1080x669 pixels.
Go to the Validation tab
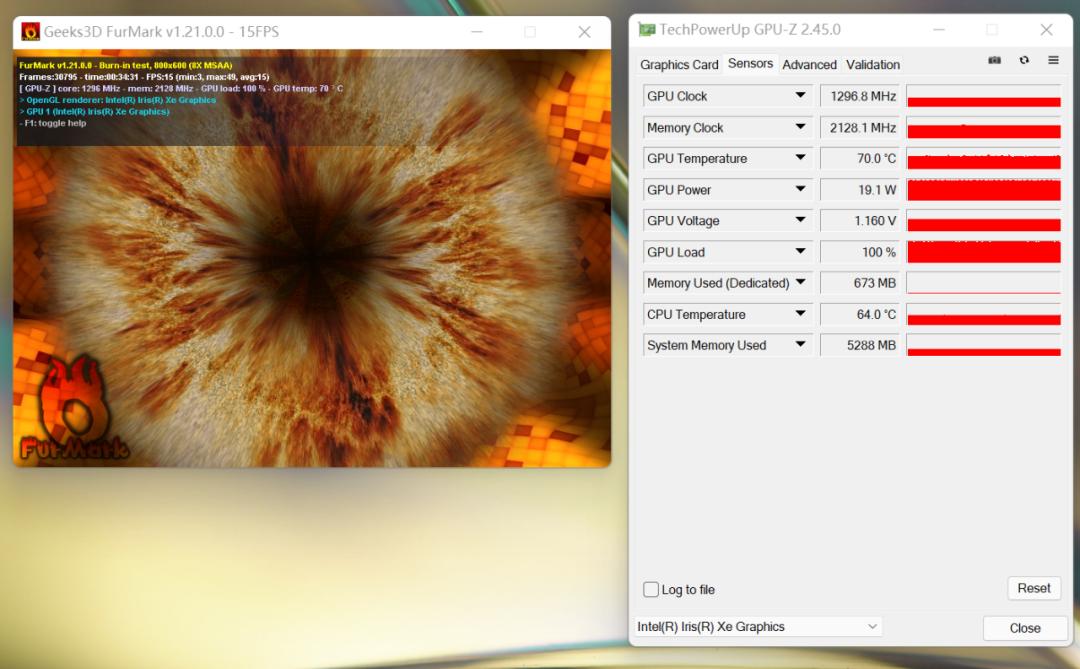click(x=873, y=64)
